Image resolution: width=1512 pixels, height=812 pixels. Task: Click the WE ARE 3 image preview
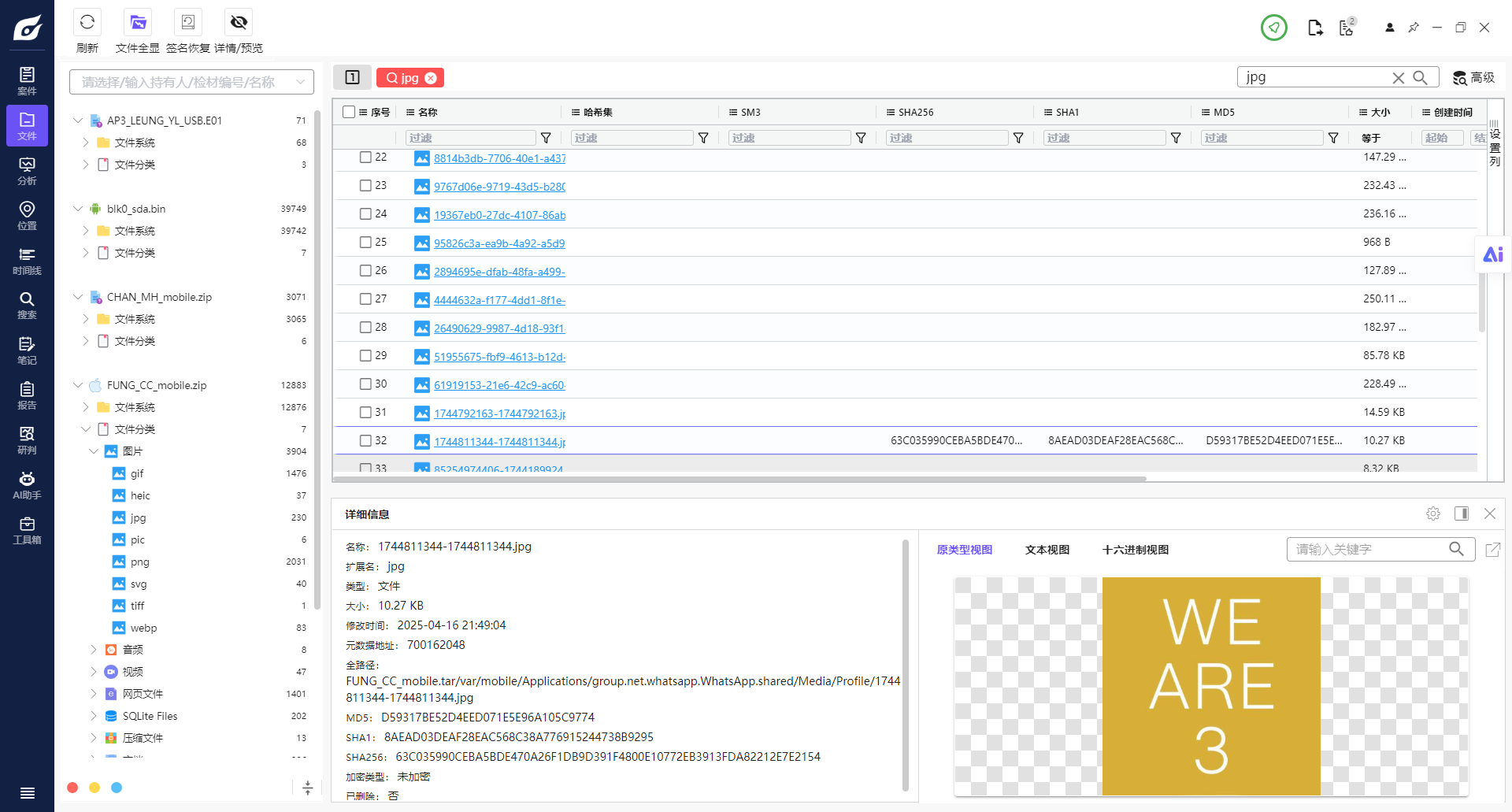click(1211, 686)
